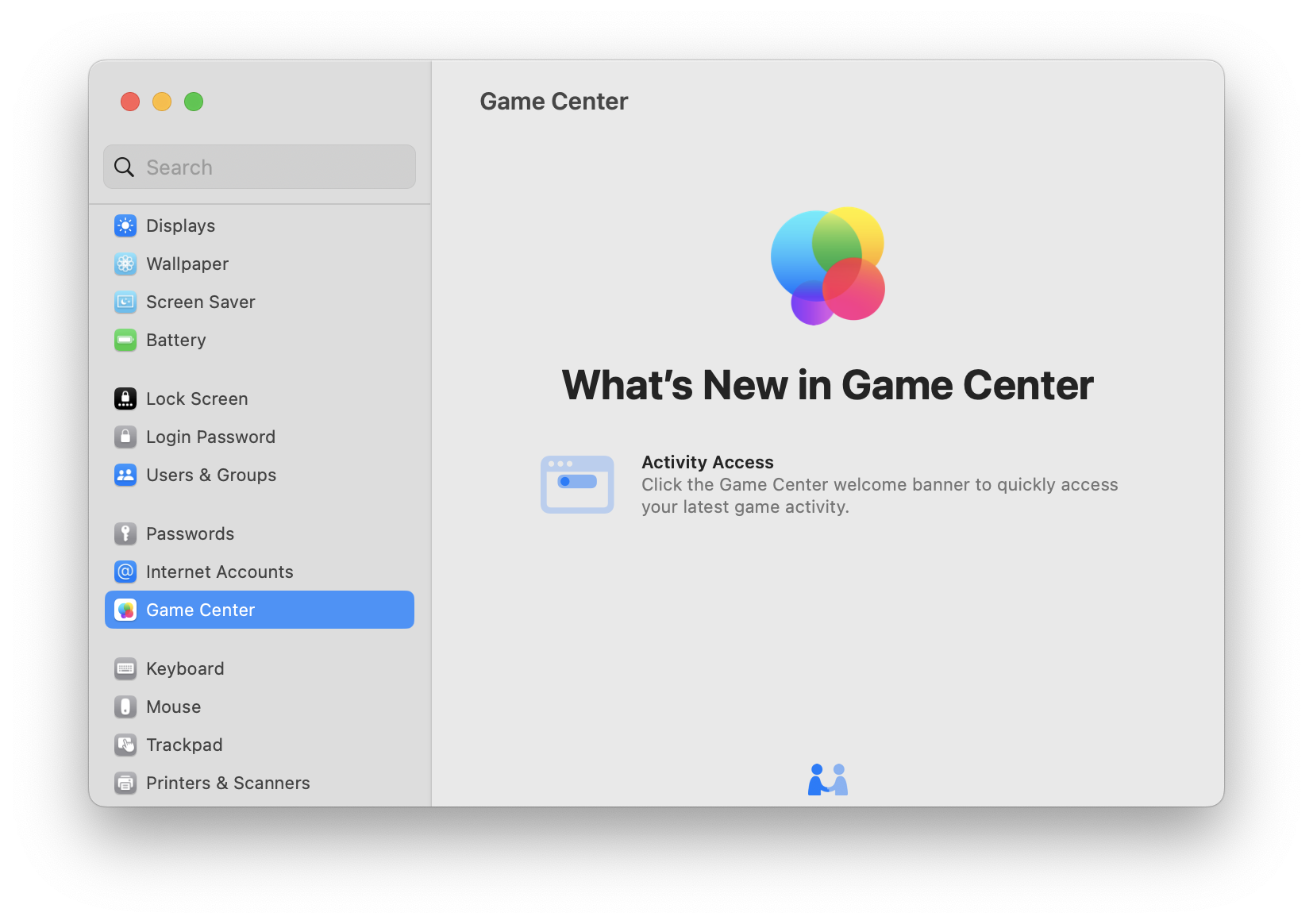Screen dimensions: 1313x924
Task: Click the Activity Access banner icon
Action: (x=577, y=484)
